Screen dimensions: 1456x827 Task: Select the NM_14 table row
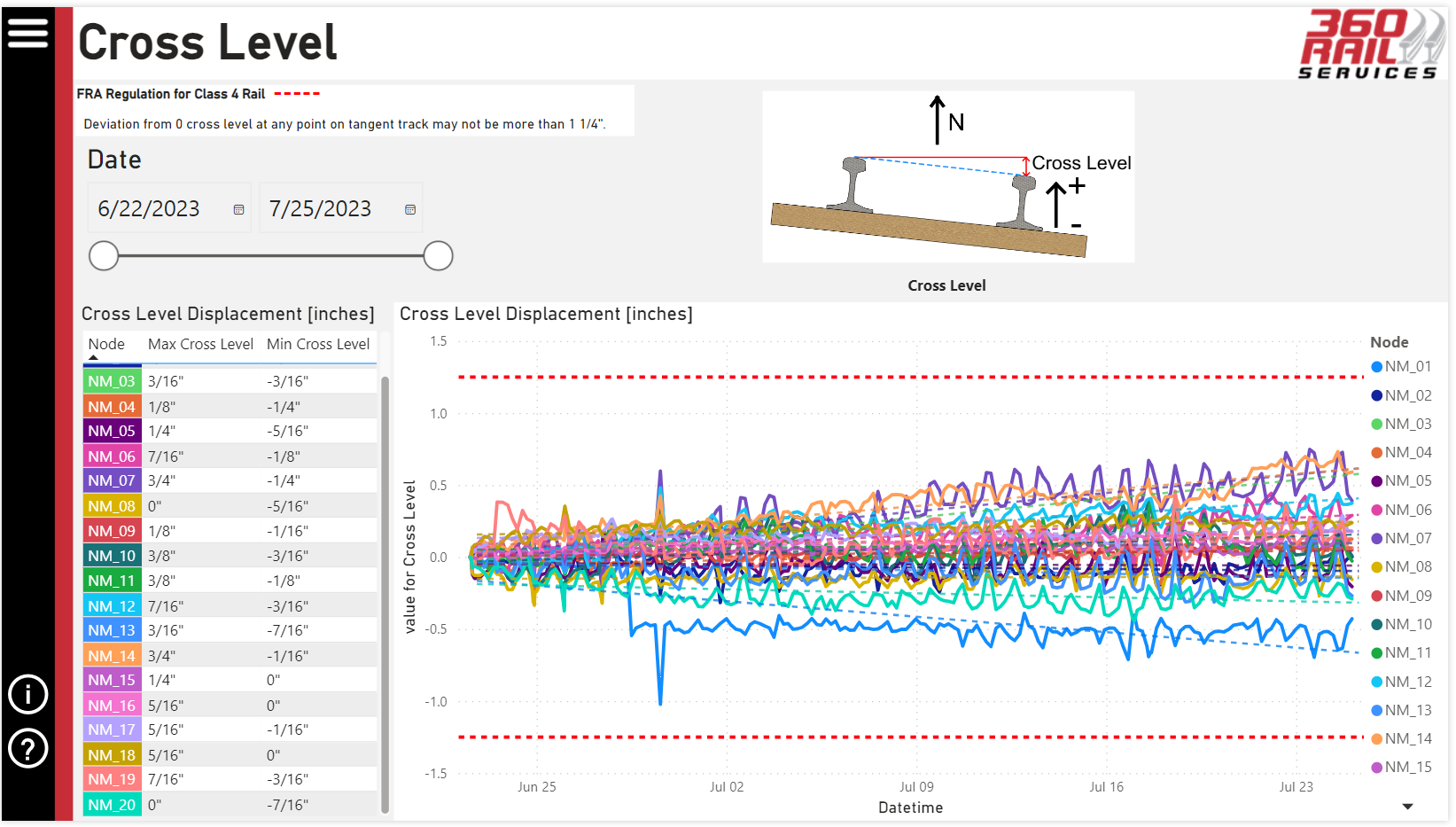coord(230,656)
